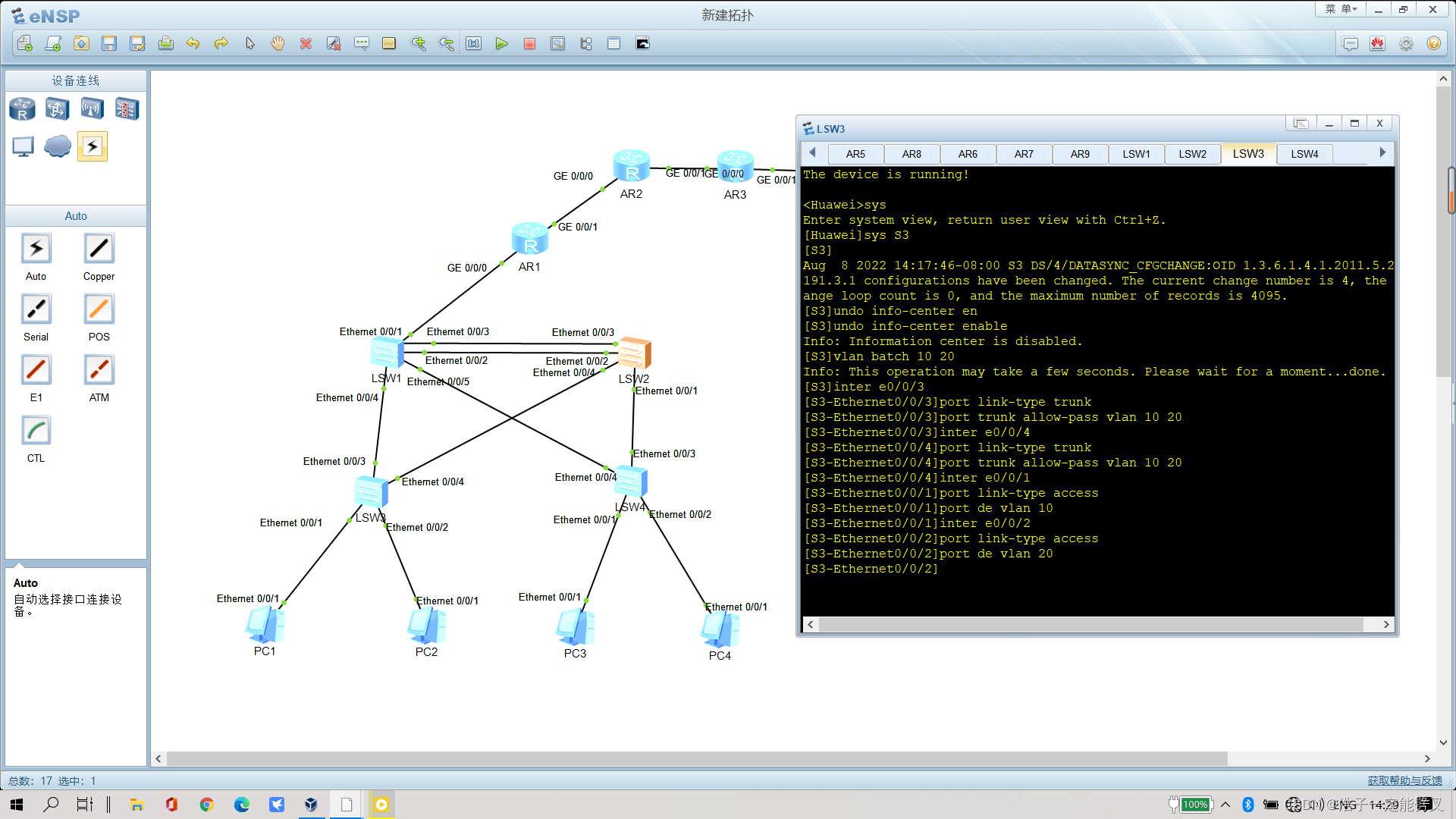
Task: Pick the CTL cable type
Action: [x=36, y=431]
